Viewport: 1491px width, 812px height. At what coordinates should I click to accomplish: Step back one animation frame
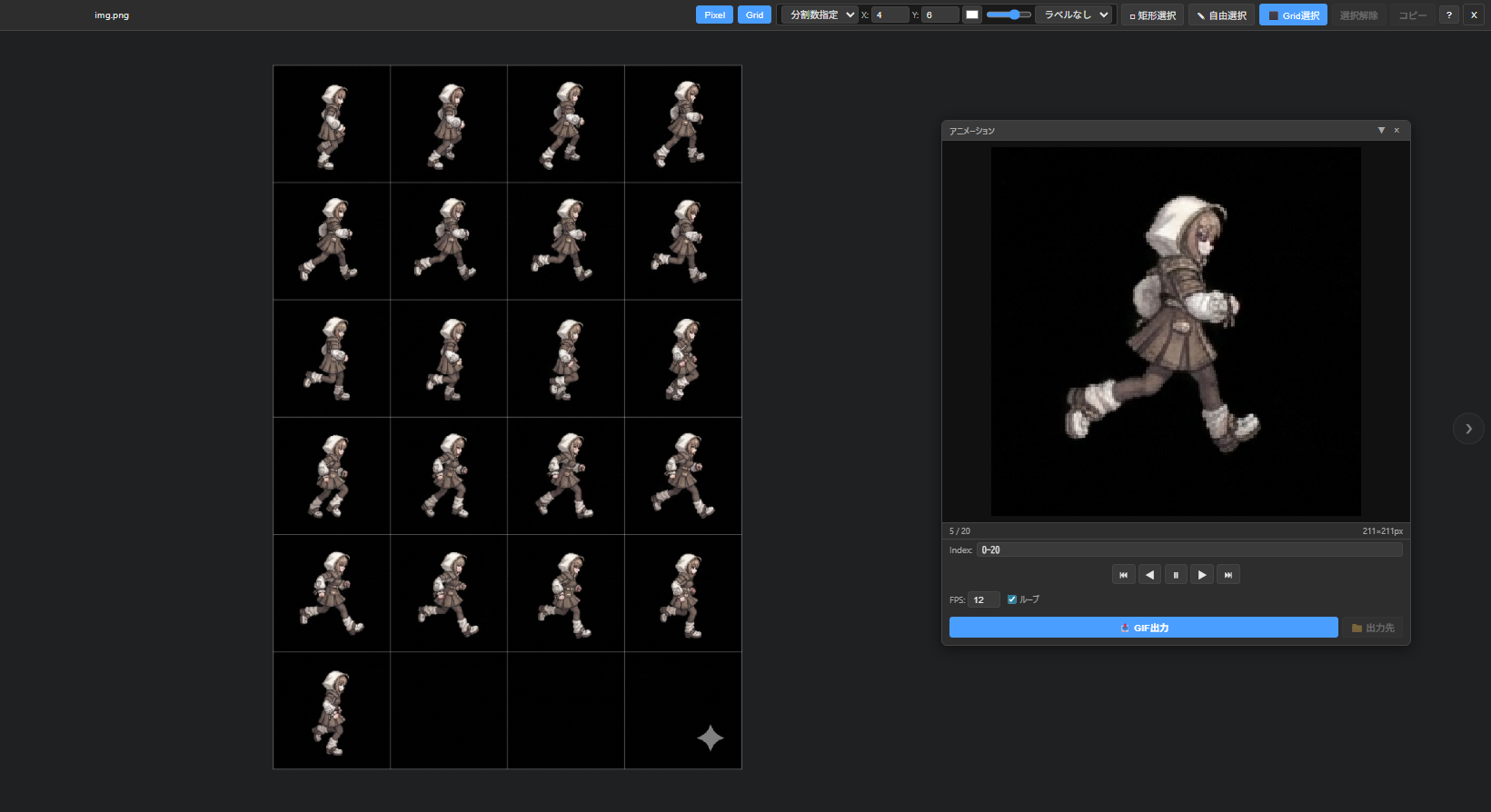pyautogui.click(x=1149, y=575)
